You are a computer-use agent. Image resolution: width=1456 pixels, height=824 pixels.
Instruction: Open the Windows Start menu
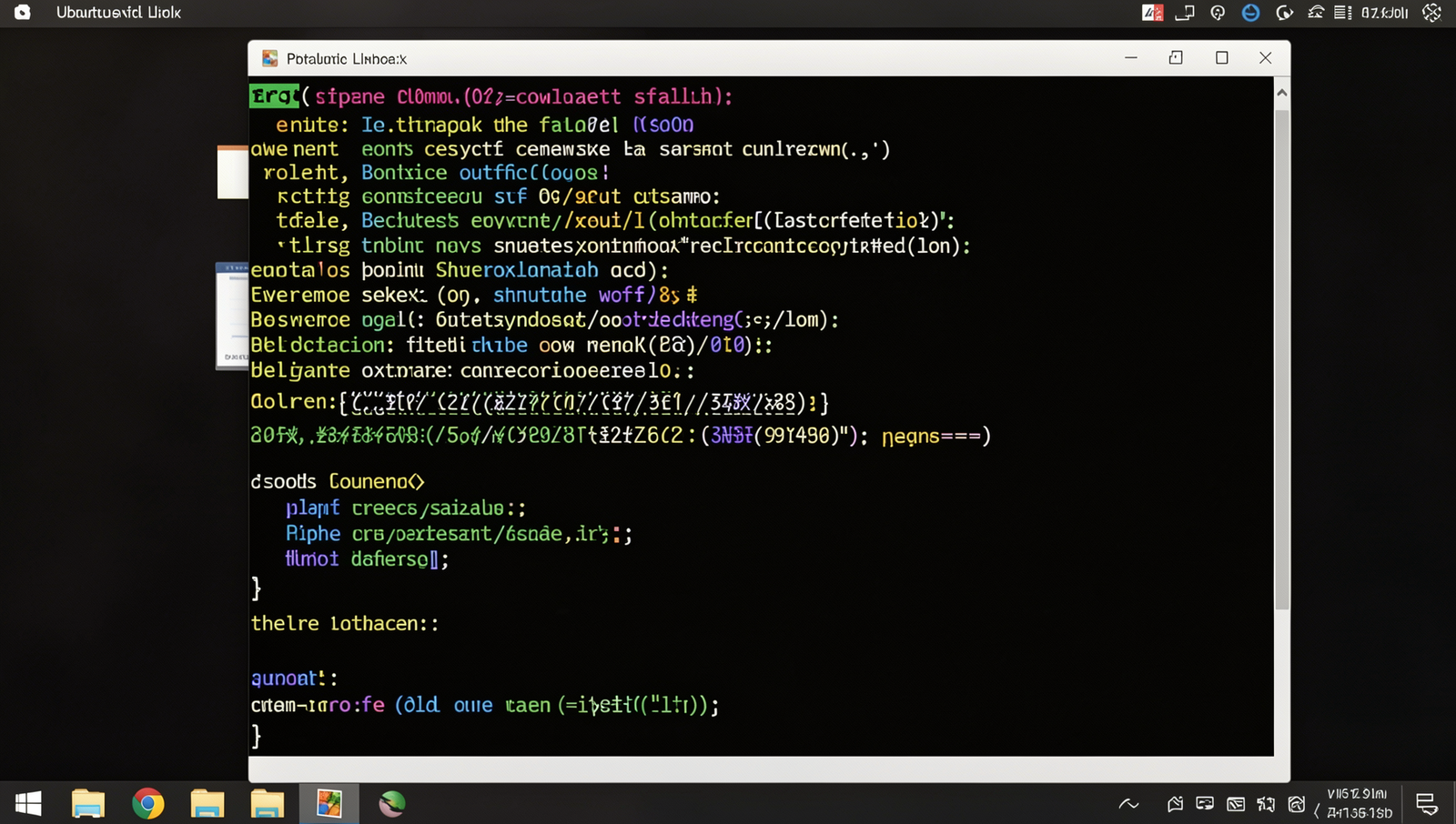pyautogui.click(x=28, y=804)
